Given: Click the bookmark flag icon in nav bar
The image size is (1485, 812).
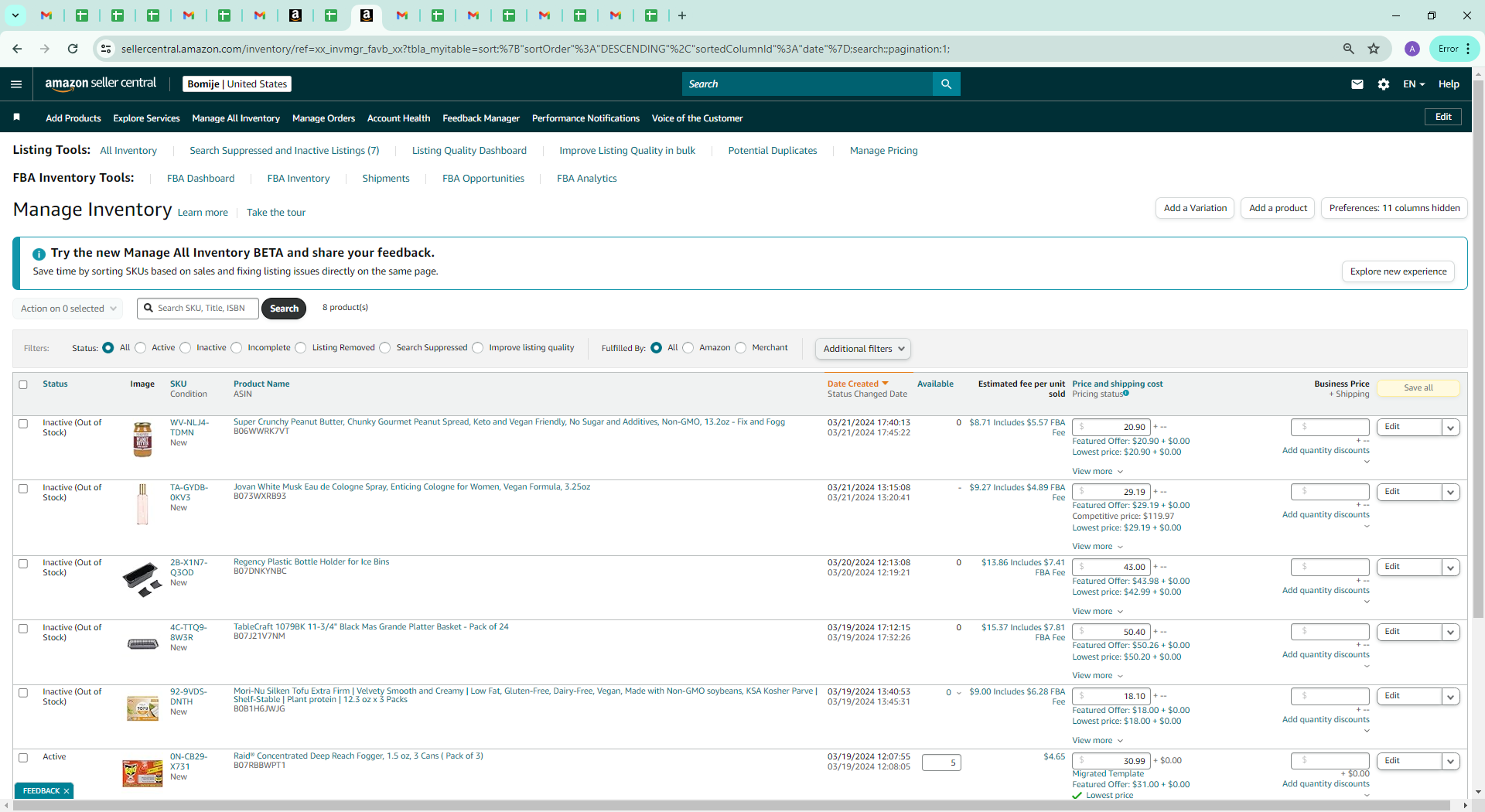Looking at the screenshot, I should (x=17, y=117).
